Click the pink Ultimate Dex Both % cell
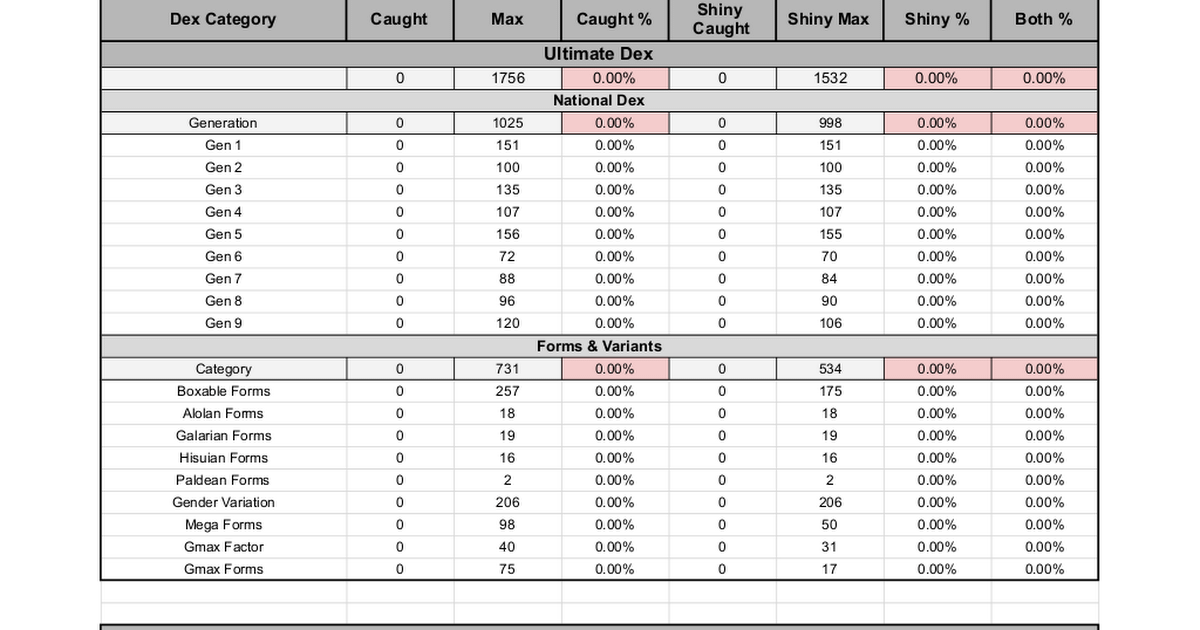 click(1044, 78)
